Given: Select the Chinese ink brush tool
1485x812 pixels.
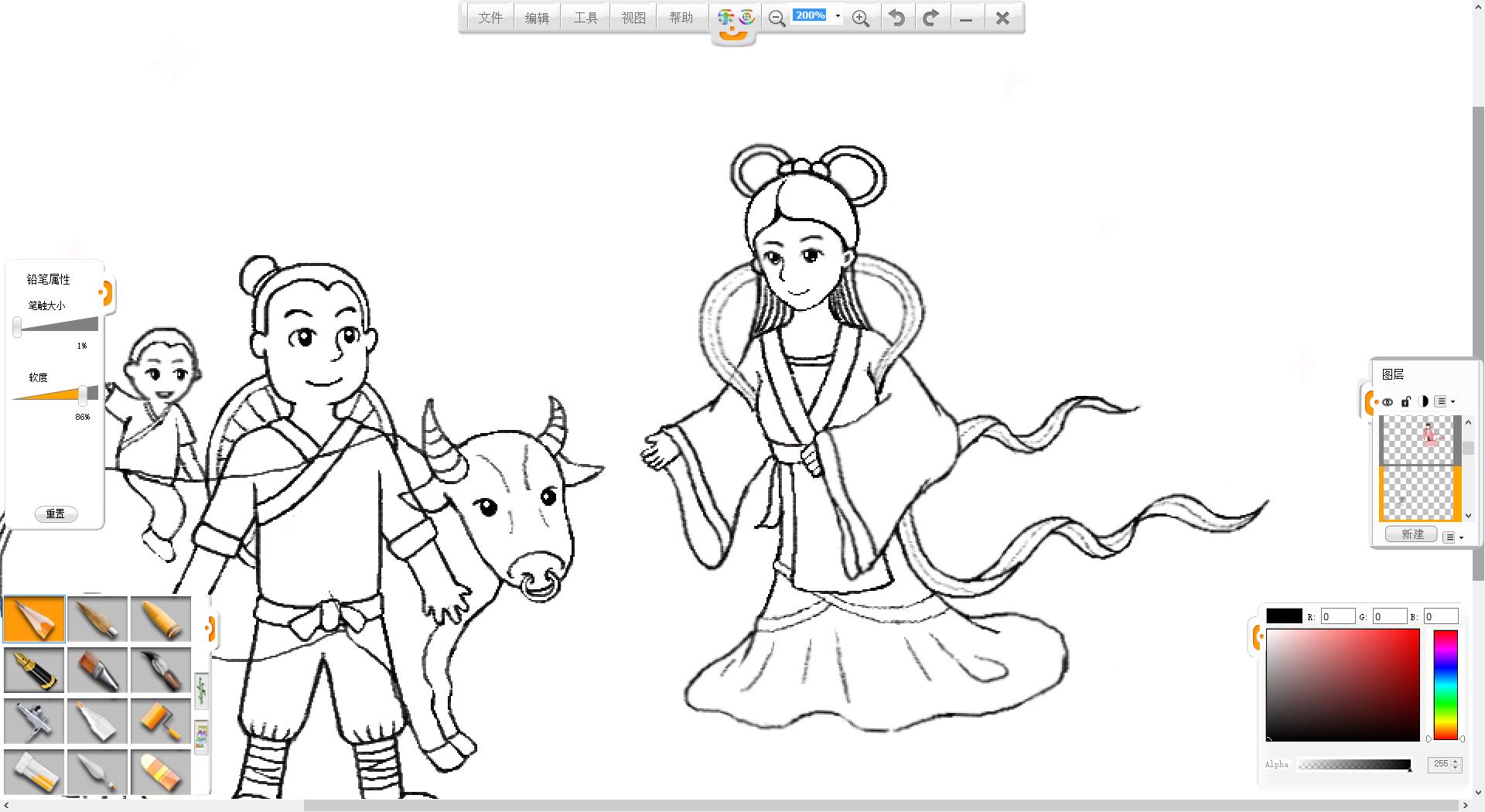Looking at the screenshot, I should pos(161,670).
